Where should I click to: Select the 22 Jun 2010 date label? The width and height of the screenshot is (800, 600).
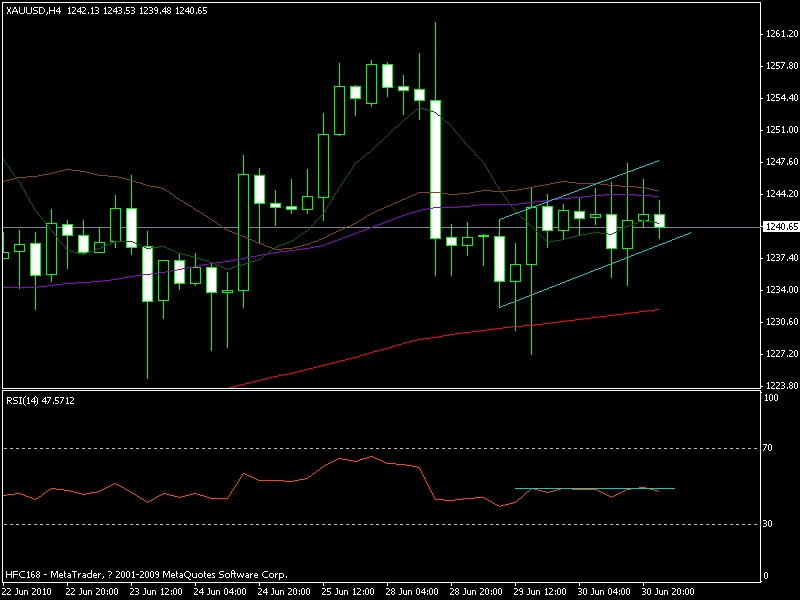pyautogui.click(x=28, y=592)
